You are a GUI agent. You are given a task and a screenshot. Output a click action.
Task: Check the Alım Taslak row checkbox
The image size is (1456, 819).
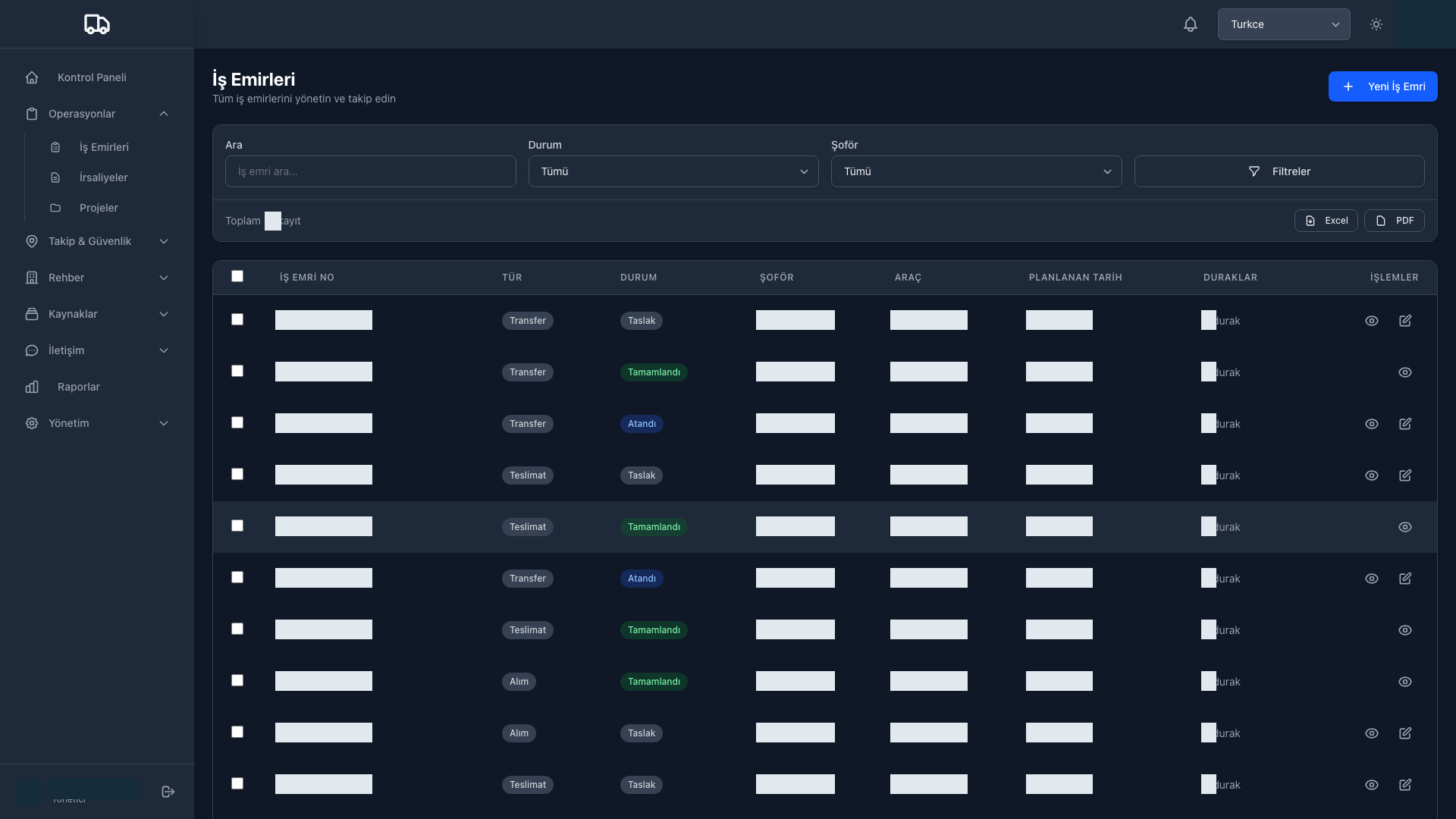(x=237, y=732)
